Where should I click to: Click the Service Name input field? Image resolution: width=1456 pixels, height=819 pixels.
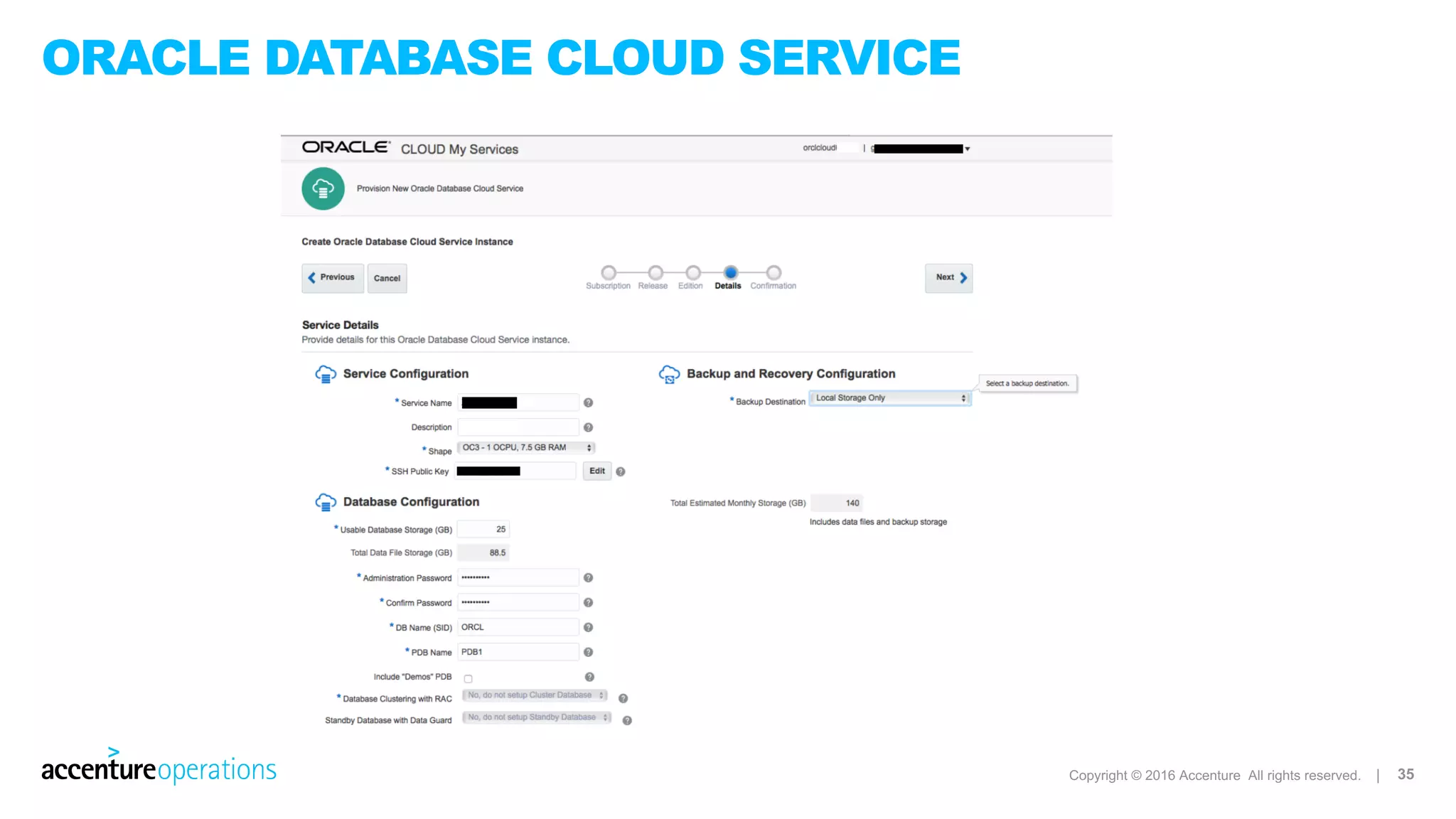(x=518, y=402)
